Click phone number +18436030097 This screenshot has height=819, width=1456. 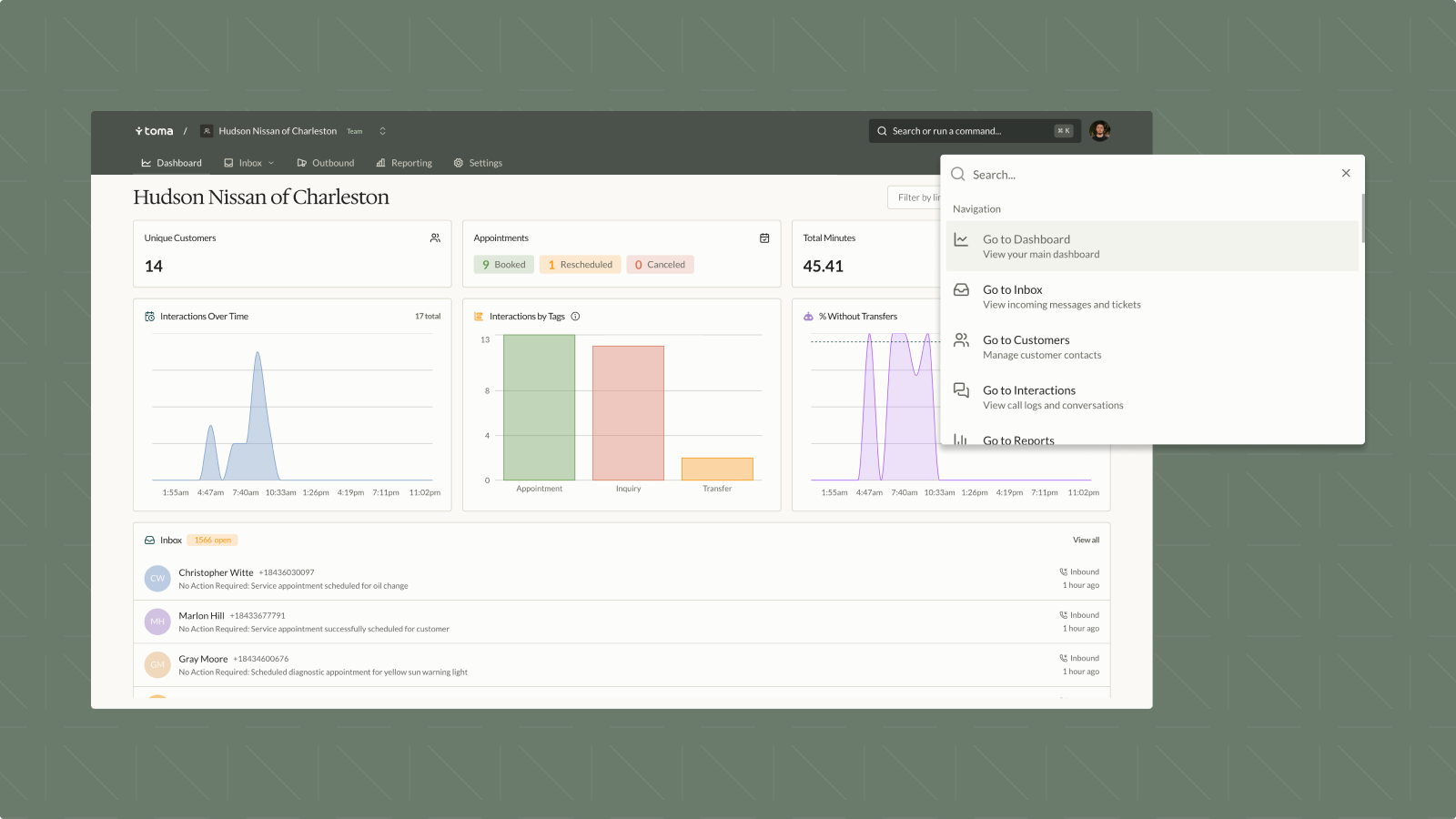pyautogui.click(x=287, y=572)
